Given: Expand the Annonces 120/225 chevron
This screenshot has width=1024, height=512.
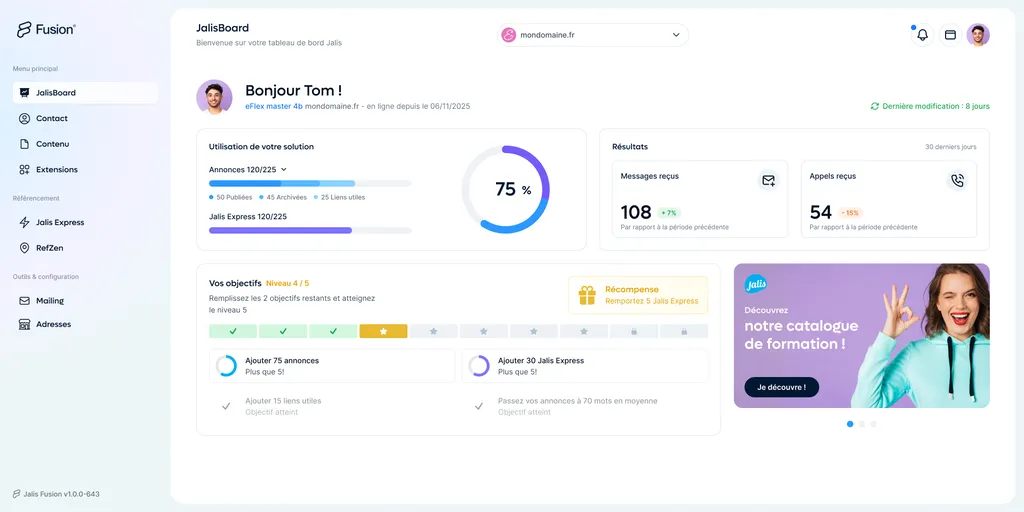Looking at the screenshot, I should click(x=284, y=170).
